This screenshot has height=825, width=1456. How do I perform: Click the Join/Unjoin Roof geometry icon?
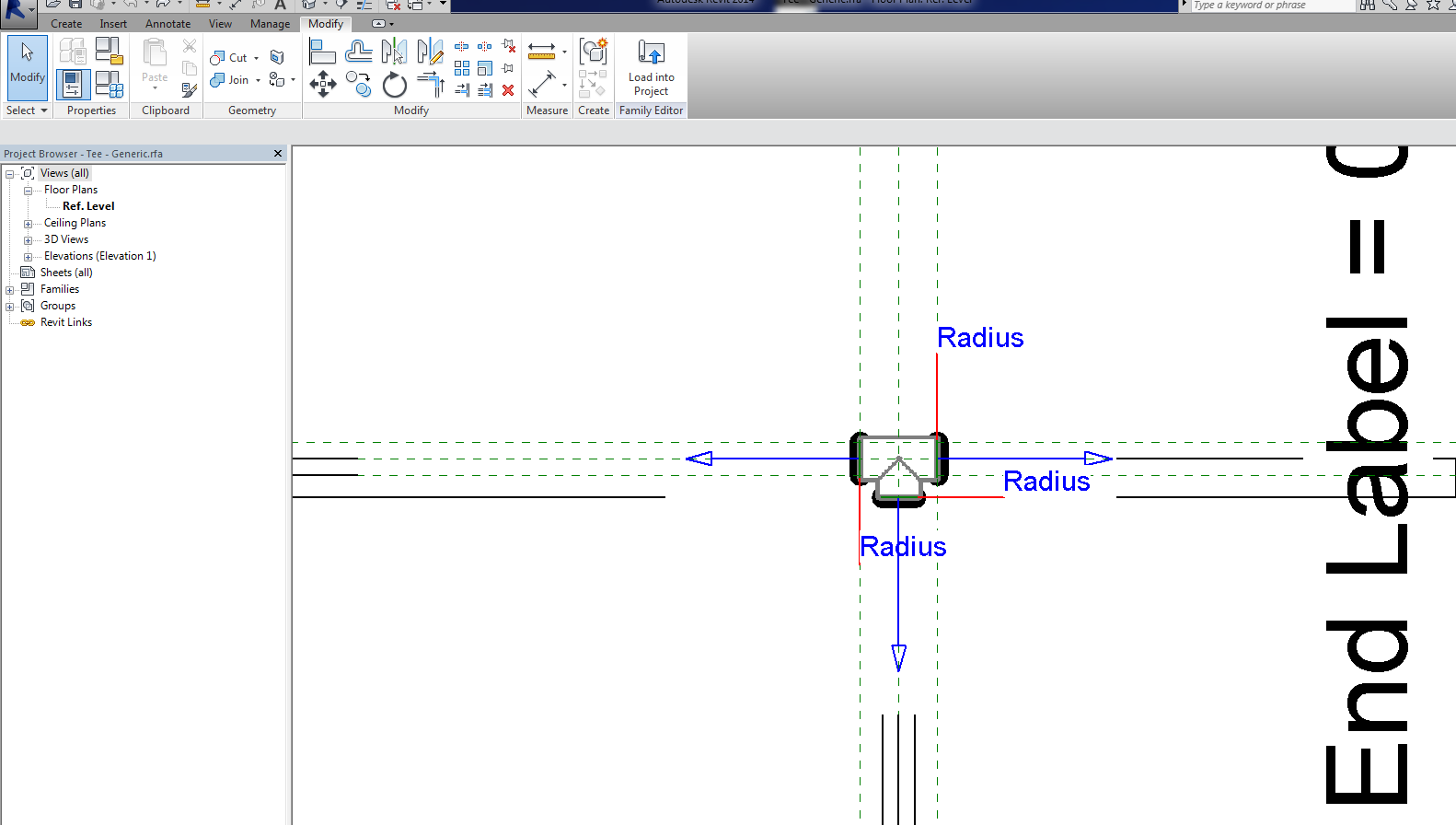point(277,57)
